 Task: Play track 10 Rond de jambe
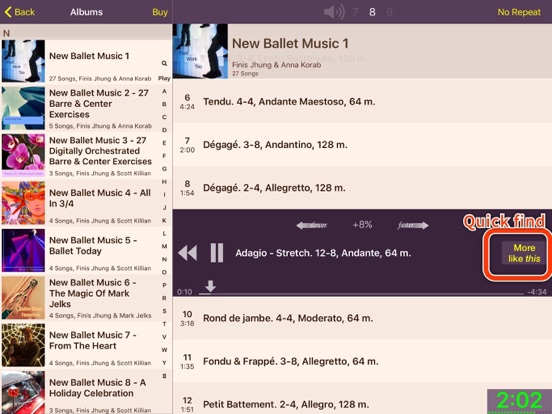tap(362, 318)
